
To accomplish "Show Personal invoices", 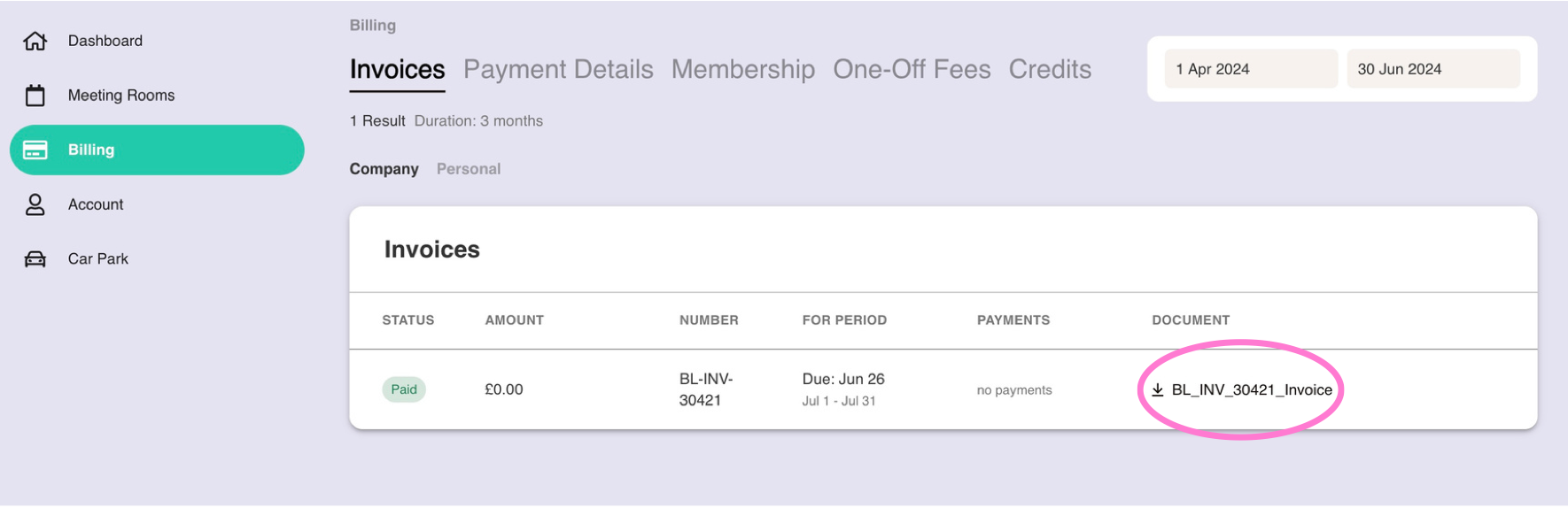I will click(468, 169).
